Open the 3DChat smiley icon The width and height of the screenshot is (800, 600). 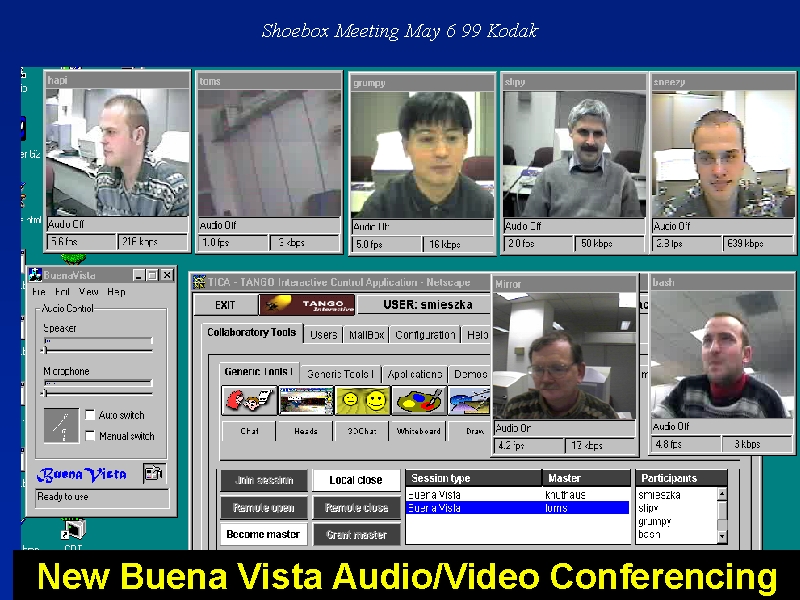(363, 401)
